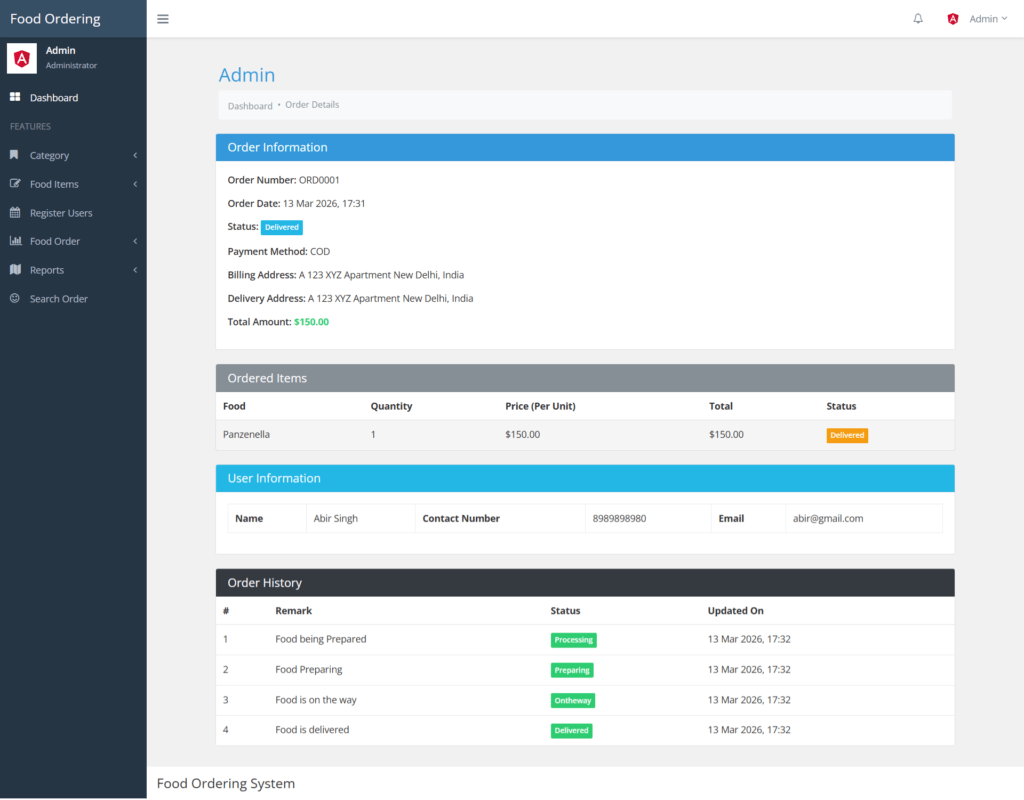Expand the Food Order submenu

[x=134, y=241]
